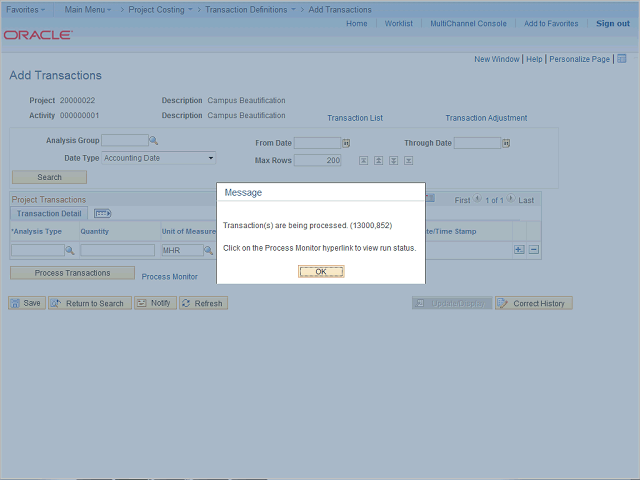Click OK in the Message dialog

pyautogui.click(x=321, y=271)
